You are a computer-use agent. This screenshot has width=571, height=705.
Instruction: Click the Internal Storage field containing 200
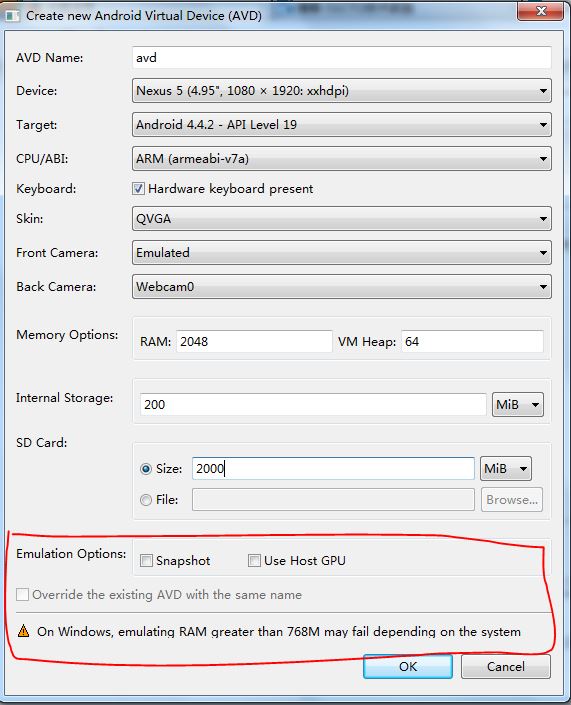click(x=313, y=404)
